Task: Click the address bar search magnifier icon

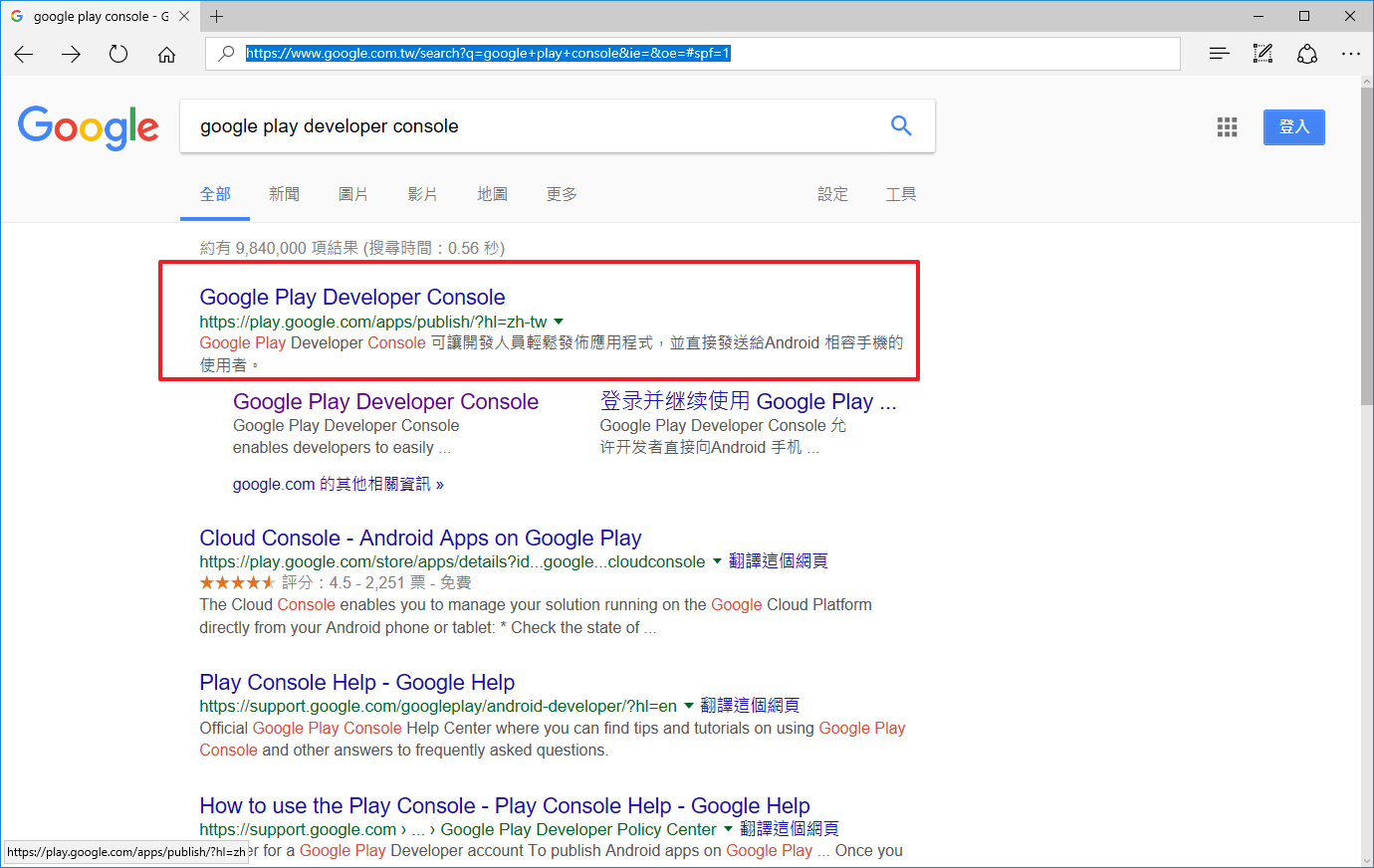Action: point(226,54)
